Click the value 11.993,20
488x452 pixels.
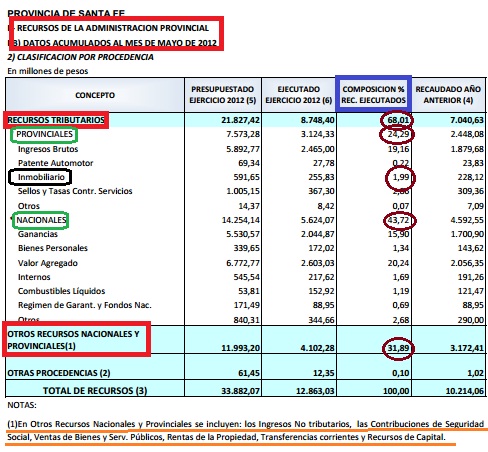pyautogui.click(x=240, y=348)
